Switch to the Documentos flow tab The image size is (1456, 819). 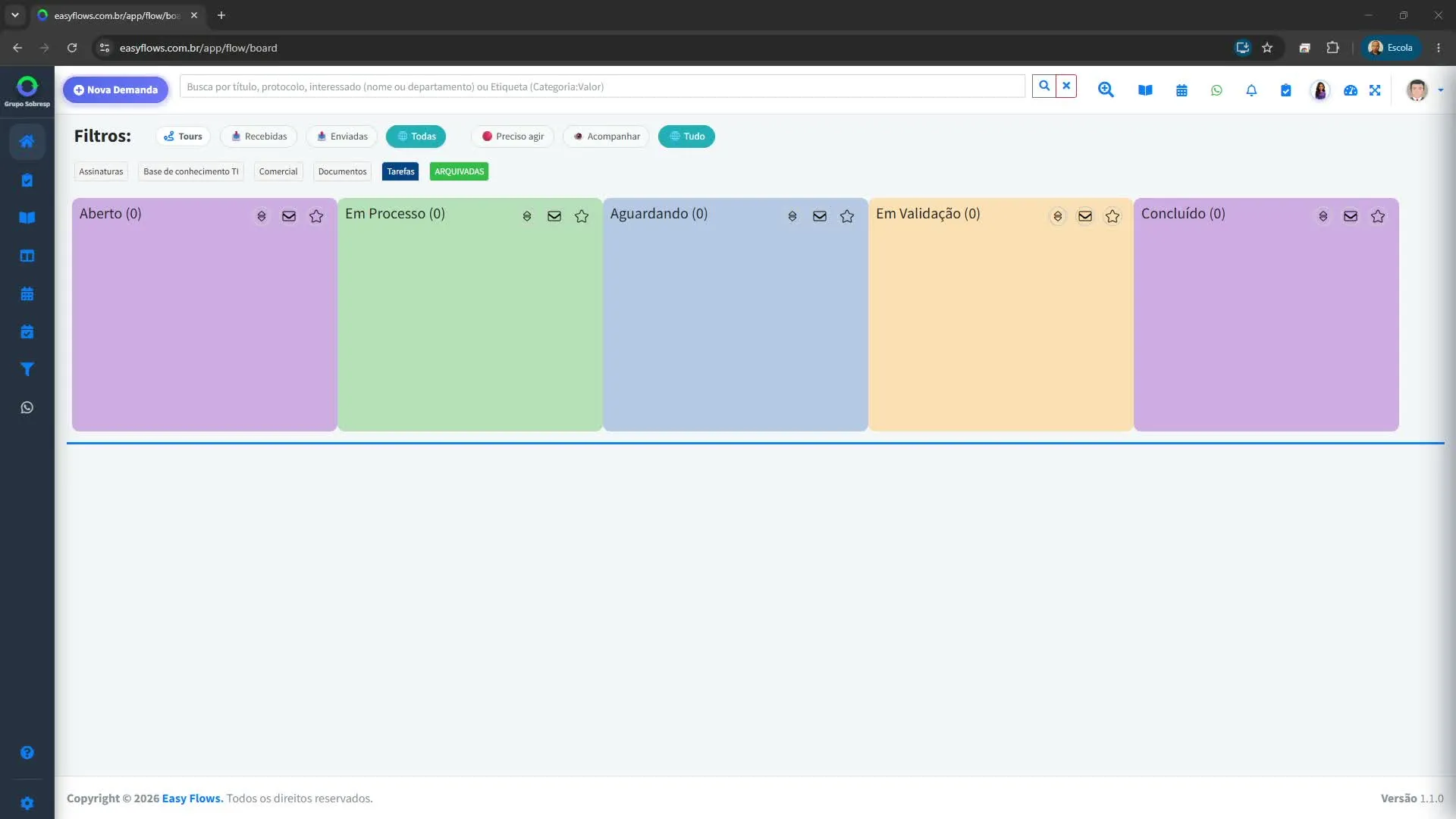(342, 171)
